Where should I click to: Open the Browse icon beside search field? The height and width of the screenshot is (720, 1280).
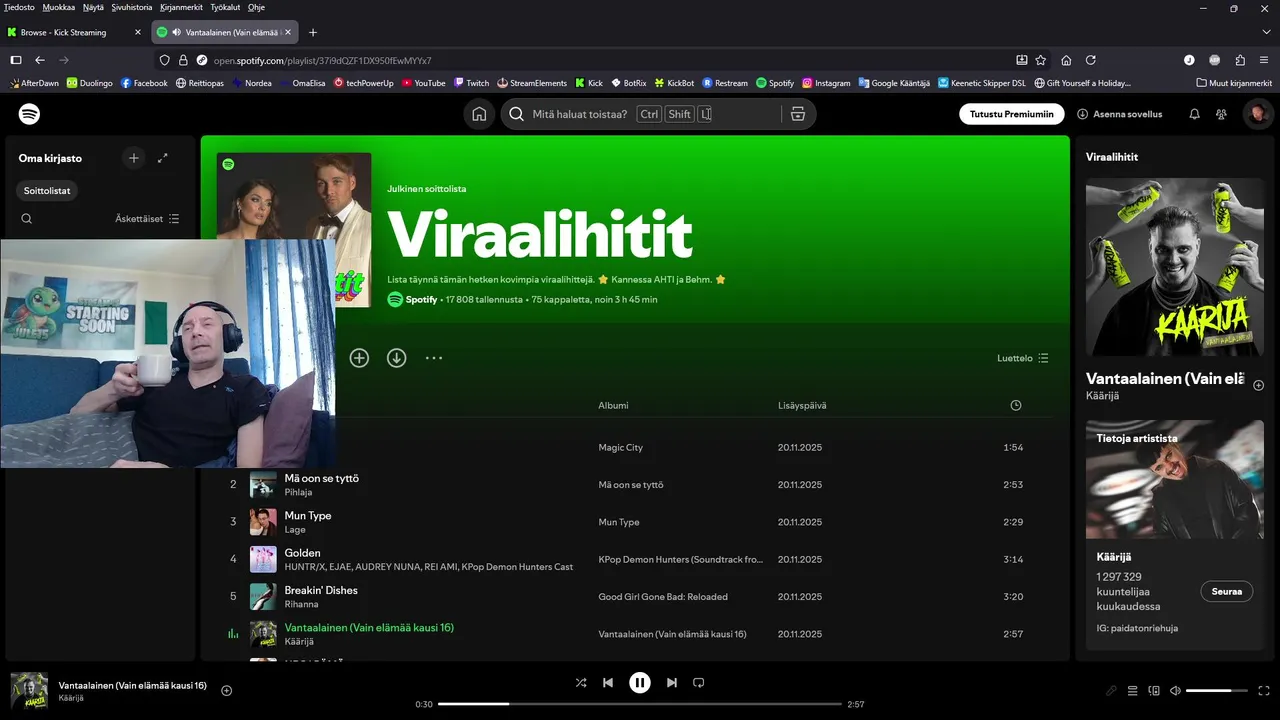797,114
